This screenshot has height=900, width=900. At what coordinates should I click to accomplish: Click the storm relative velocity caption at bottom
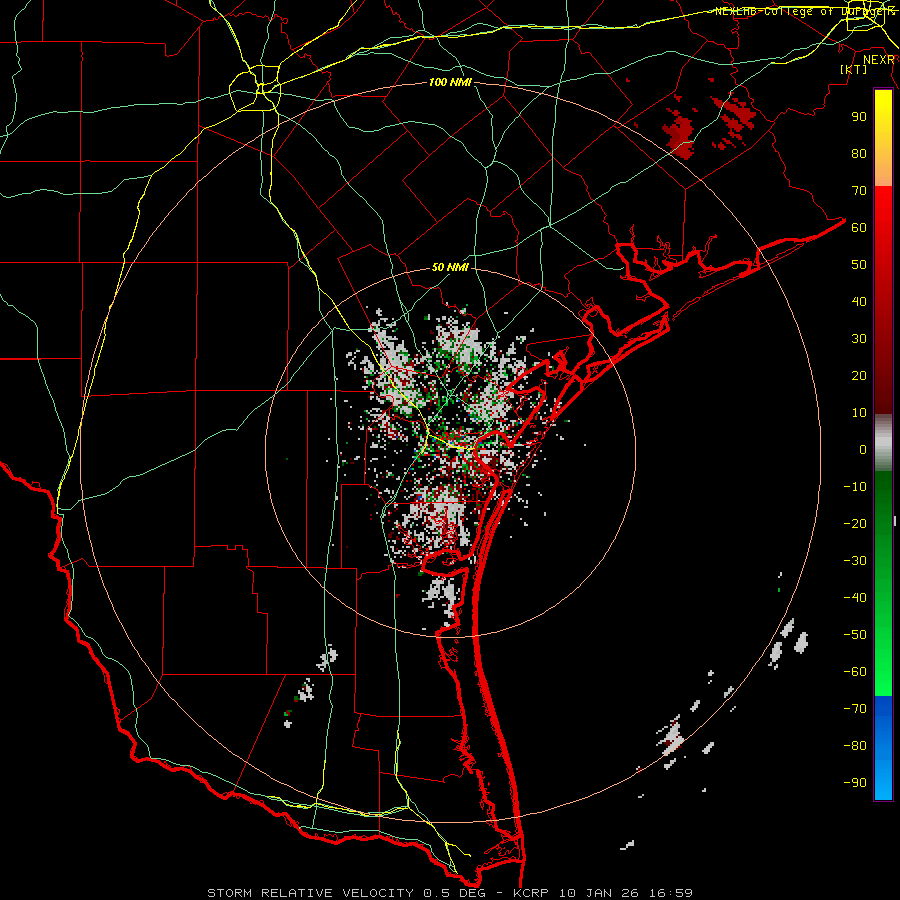[x=450, y=893]
